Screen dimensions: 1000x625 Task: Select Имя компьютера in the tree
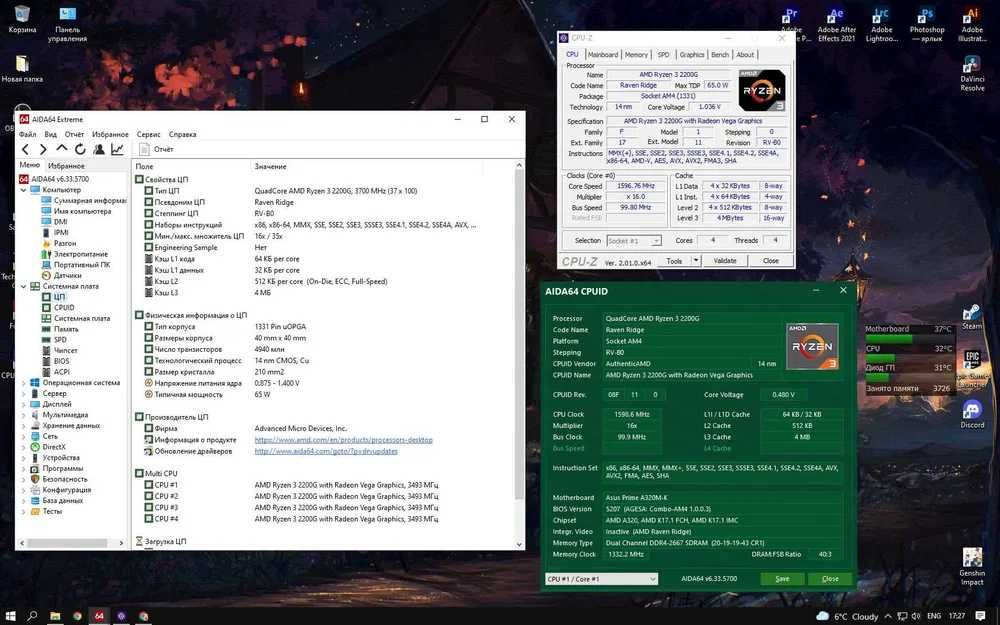(77, 211)
